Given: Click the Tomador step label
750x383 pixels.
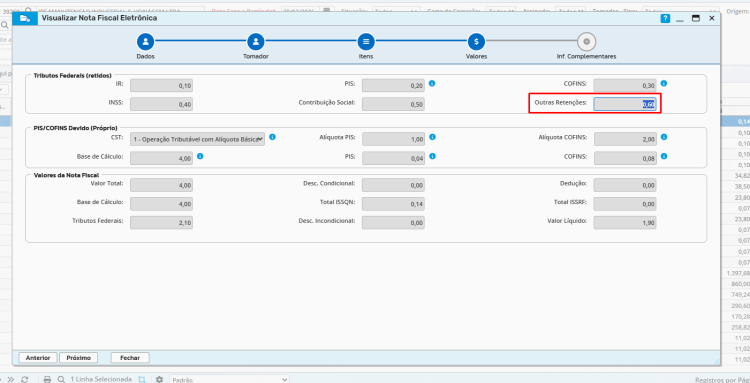Looking at the screenshot, I should coord(256,56).
